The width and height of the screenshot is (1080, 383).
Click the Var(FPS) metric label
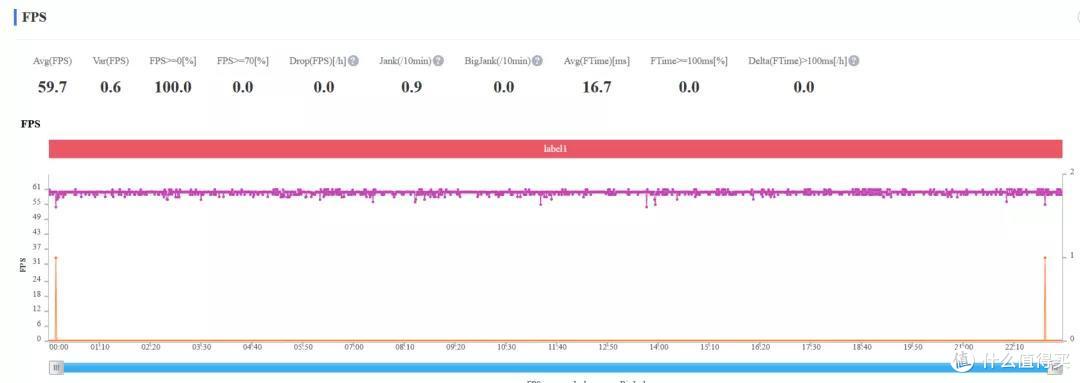[x=110, y=61]
